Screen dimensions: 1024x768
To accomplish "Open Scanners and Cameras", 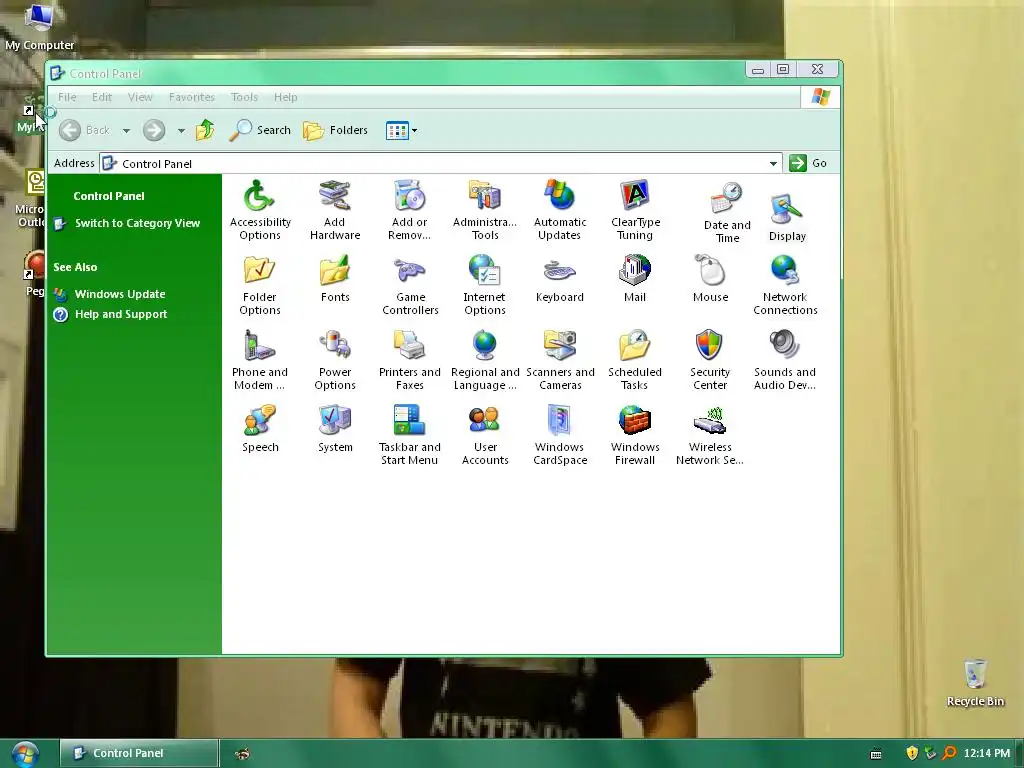I will (x=560, y=360).
